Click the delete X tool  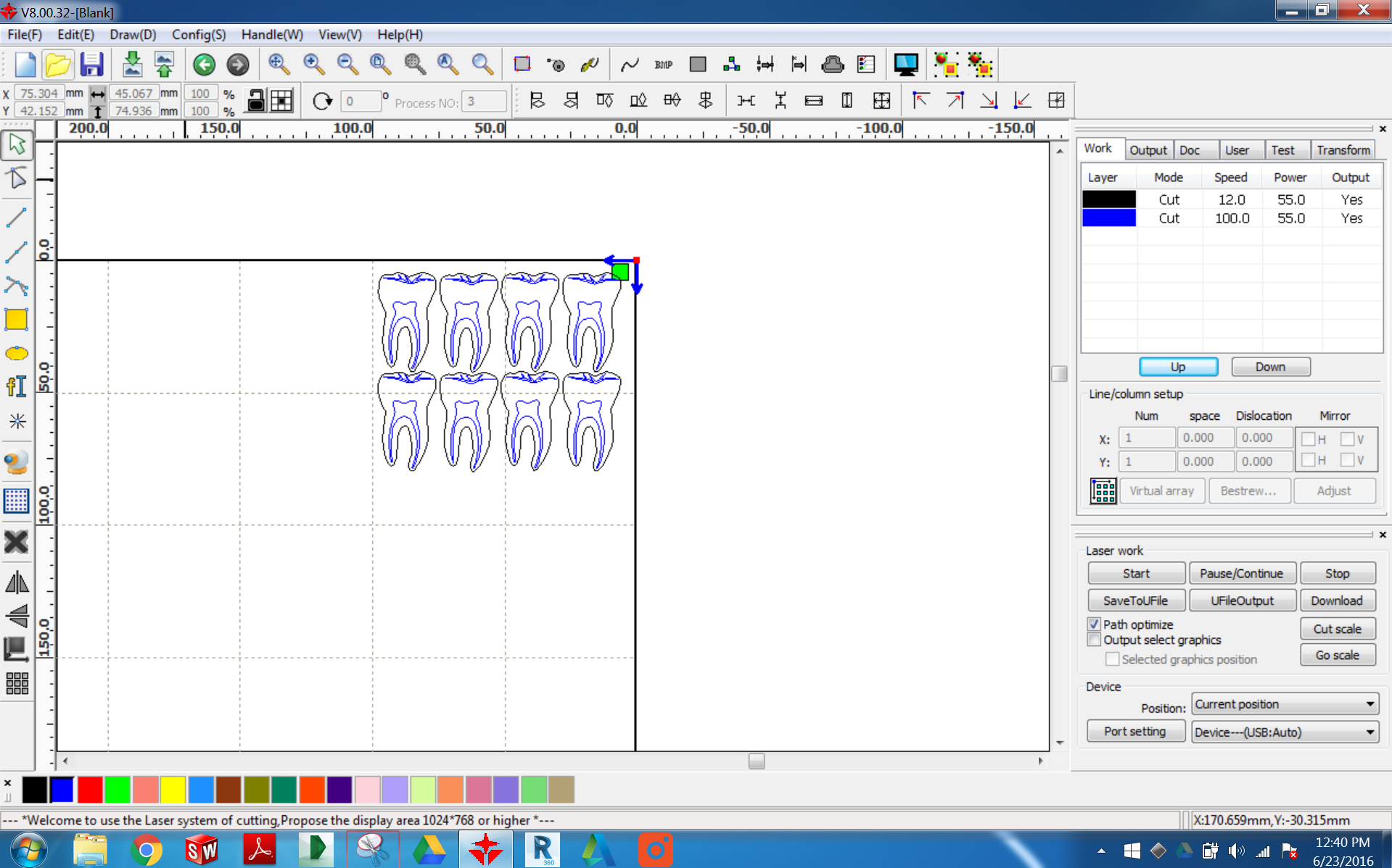(x=17, y=542)
